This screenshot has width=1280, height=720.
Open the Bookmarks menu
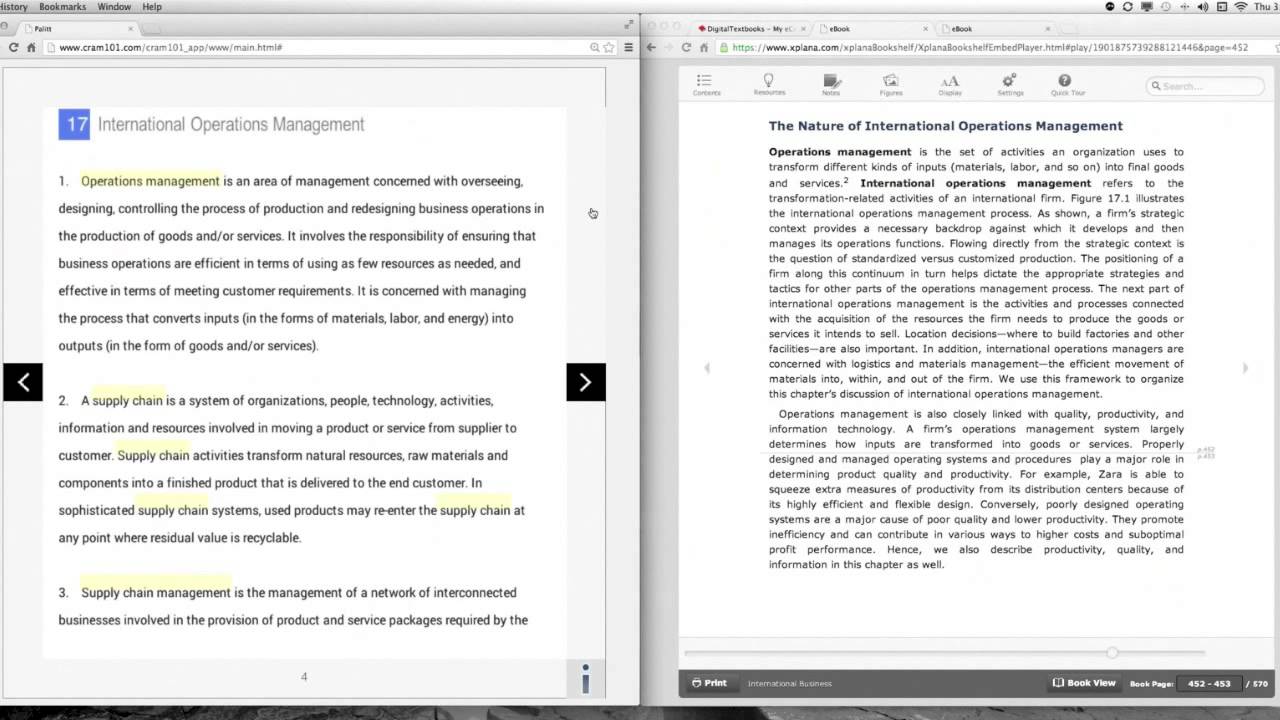pos(62,7)
